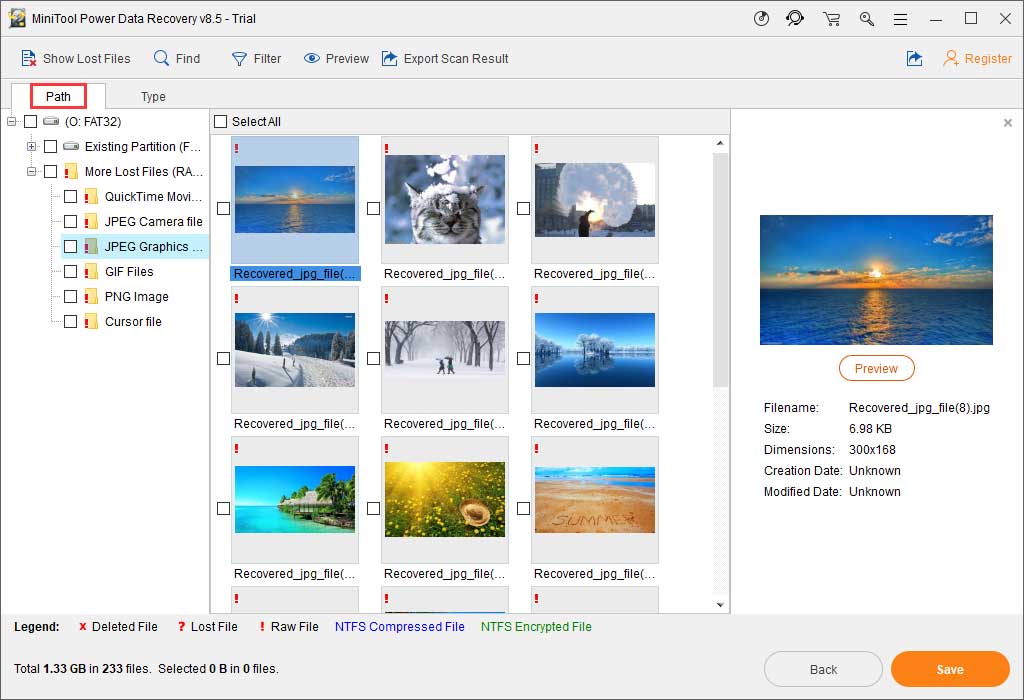Select the Path tab

(58, 97)
